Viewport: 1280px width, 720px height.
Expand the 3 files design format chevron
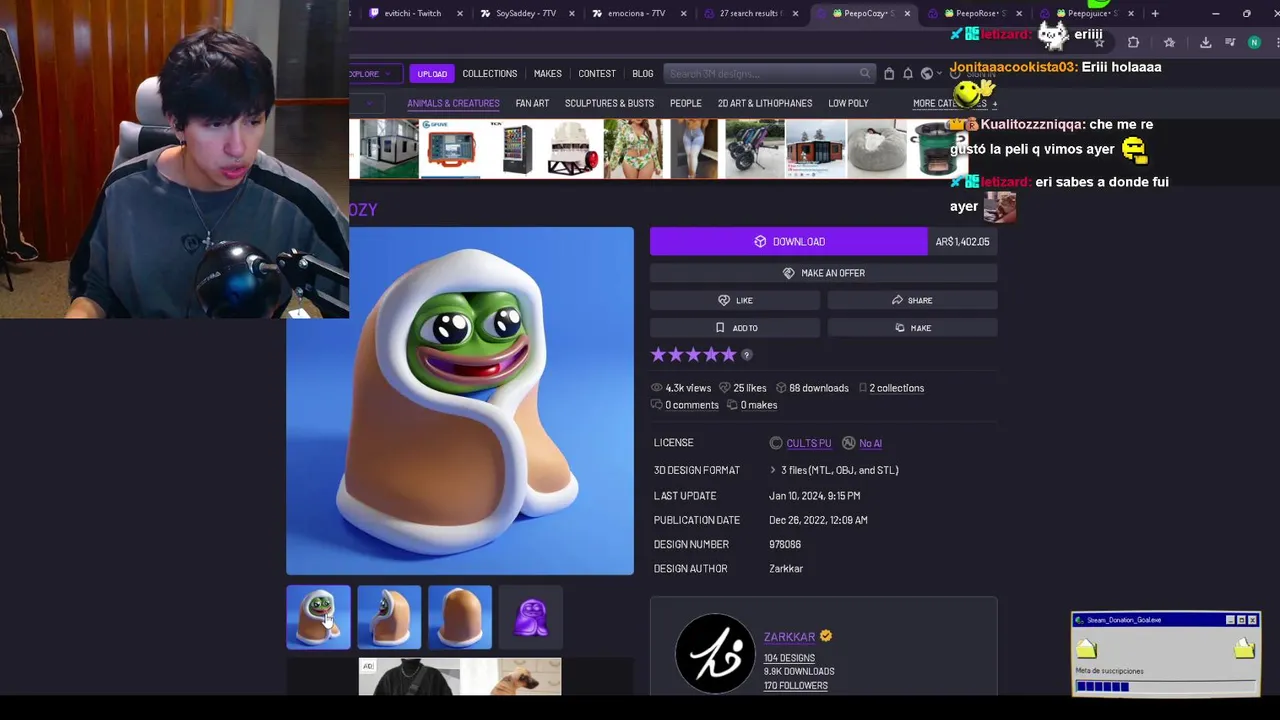(x=773, y=470)
